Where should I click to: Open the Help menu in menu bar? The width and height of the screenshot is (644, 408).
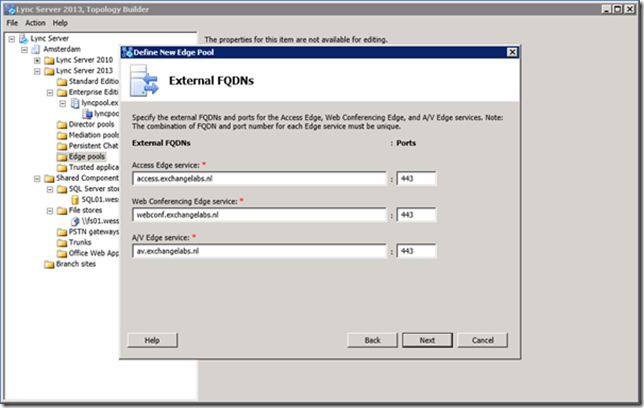61,22
